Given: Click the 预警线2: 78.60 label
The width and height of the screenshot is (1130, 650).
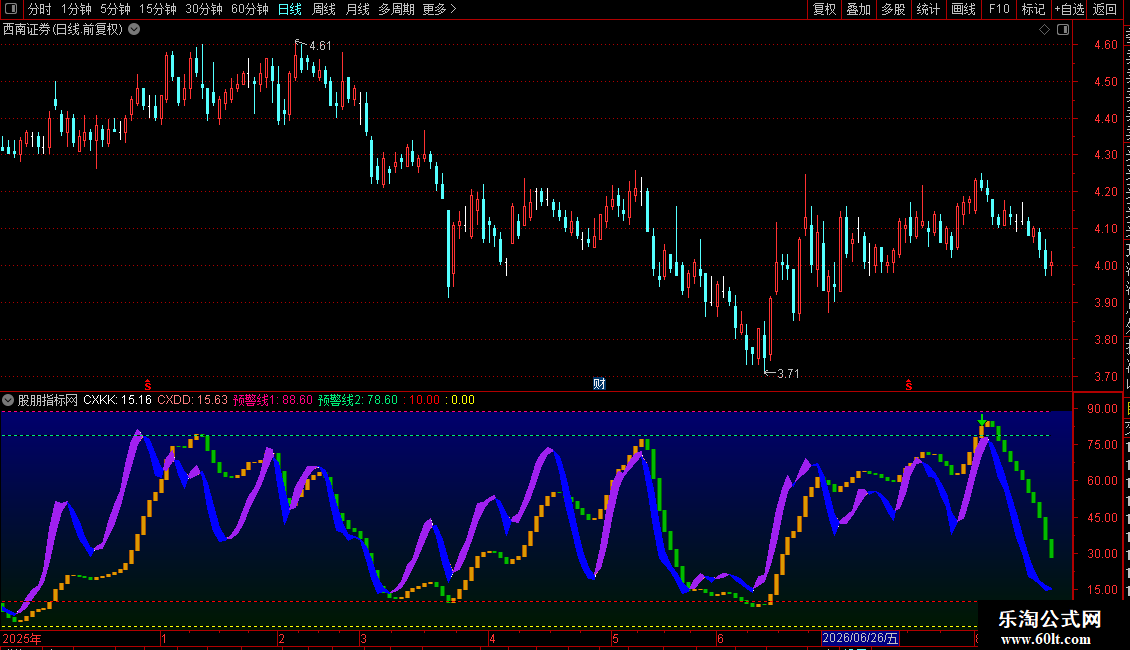Looking at the screenshot, I should [358, 400].
